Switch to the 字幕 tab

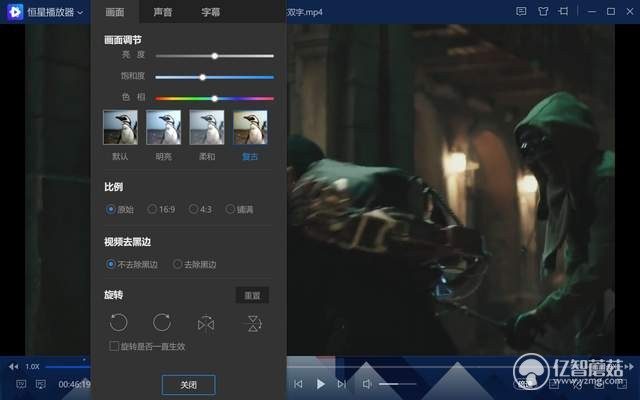pos(211,12)
